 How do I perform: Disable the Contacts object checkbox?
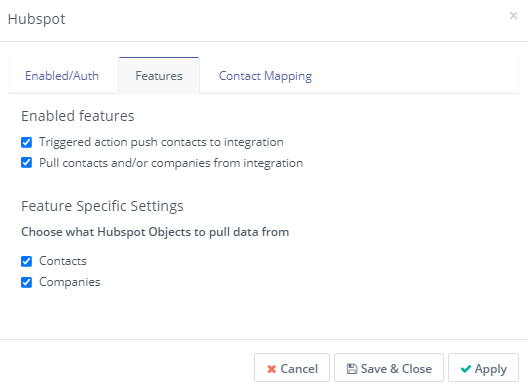pos(27,261)
